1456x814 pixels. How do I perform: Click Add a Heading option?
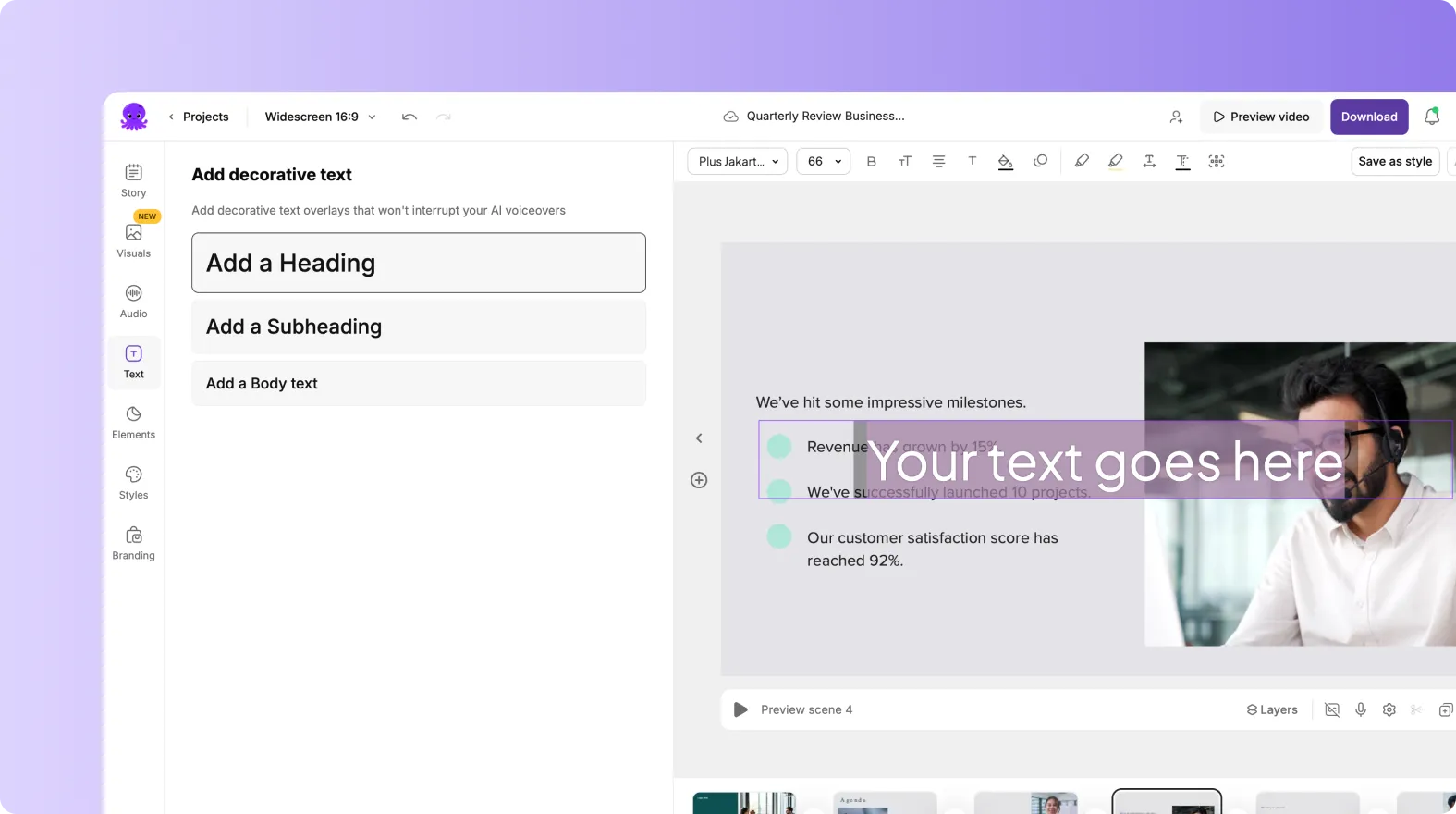[419, 263]
